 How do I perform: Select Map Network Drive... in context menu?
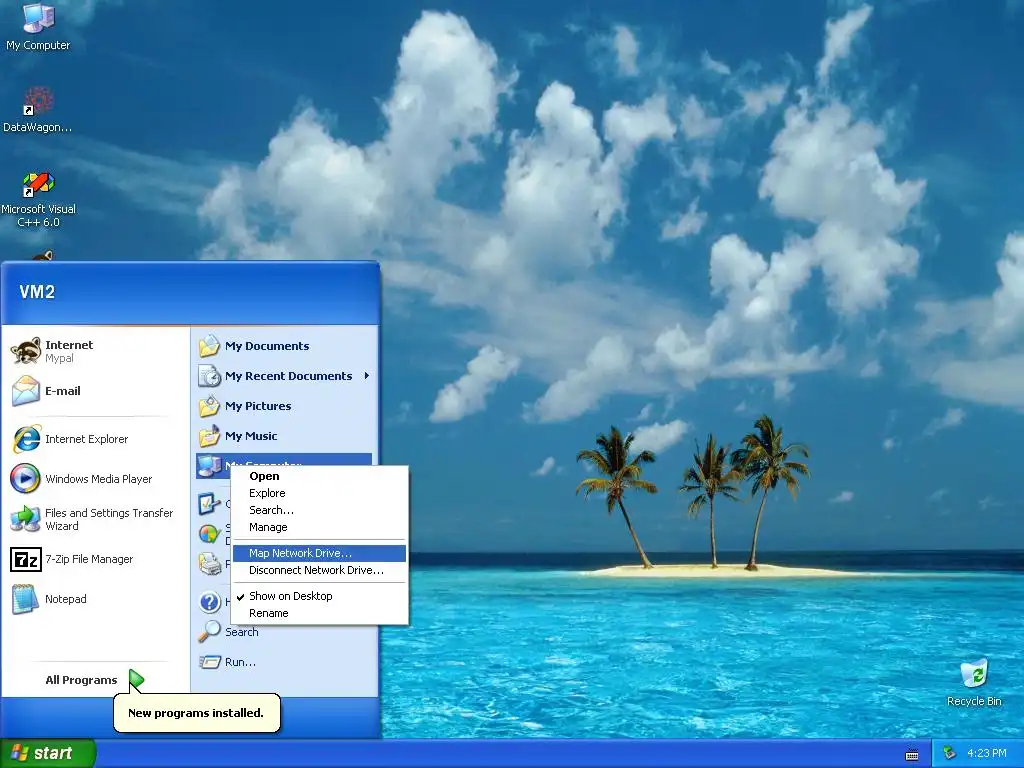point(319,553)
